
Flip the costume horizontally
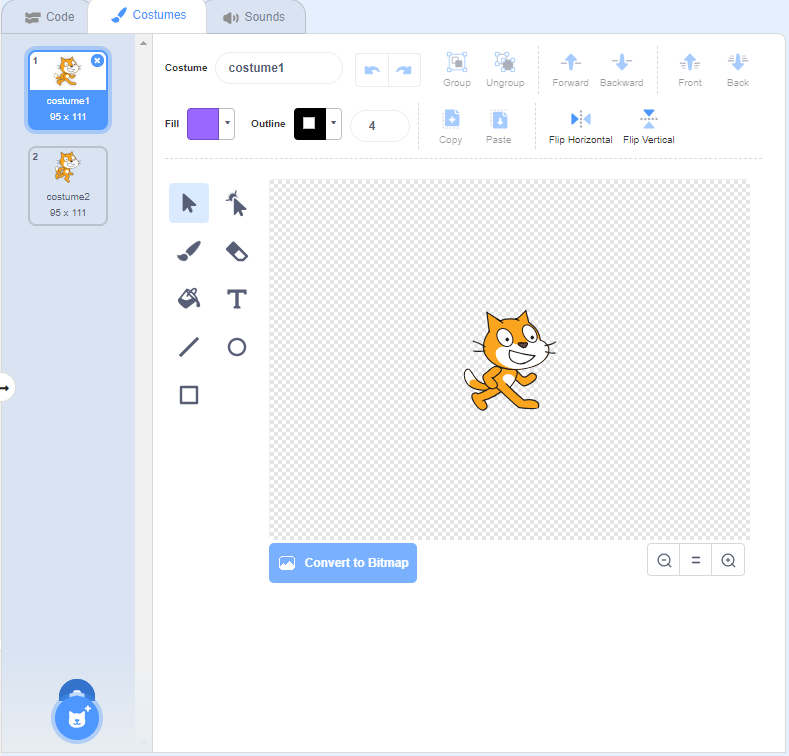[580, 127]
